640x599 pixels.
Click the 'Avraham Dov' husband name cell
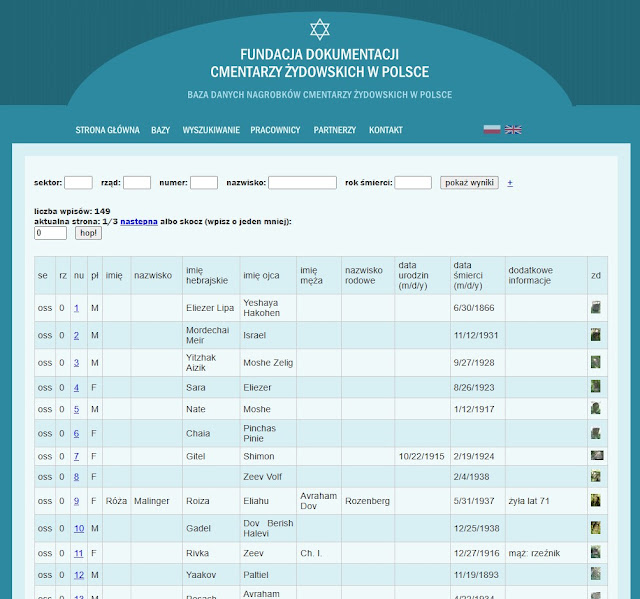[319, 501]
